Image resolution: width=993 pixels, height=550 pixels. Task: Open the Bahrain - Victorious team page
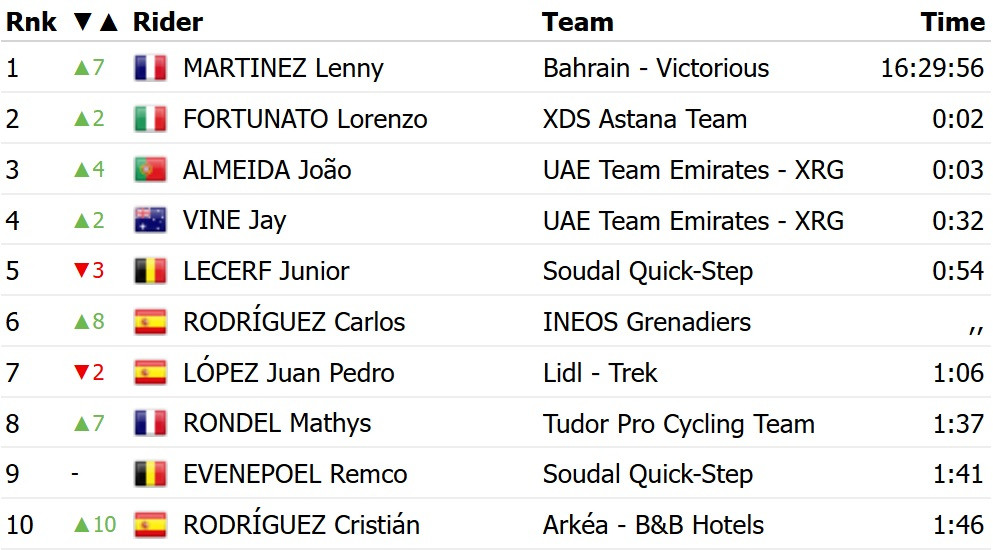[656, 68]
